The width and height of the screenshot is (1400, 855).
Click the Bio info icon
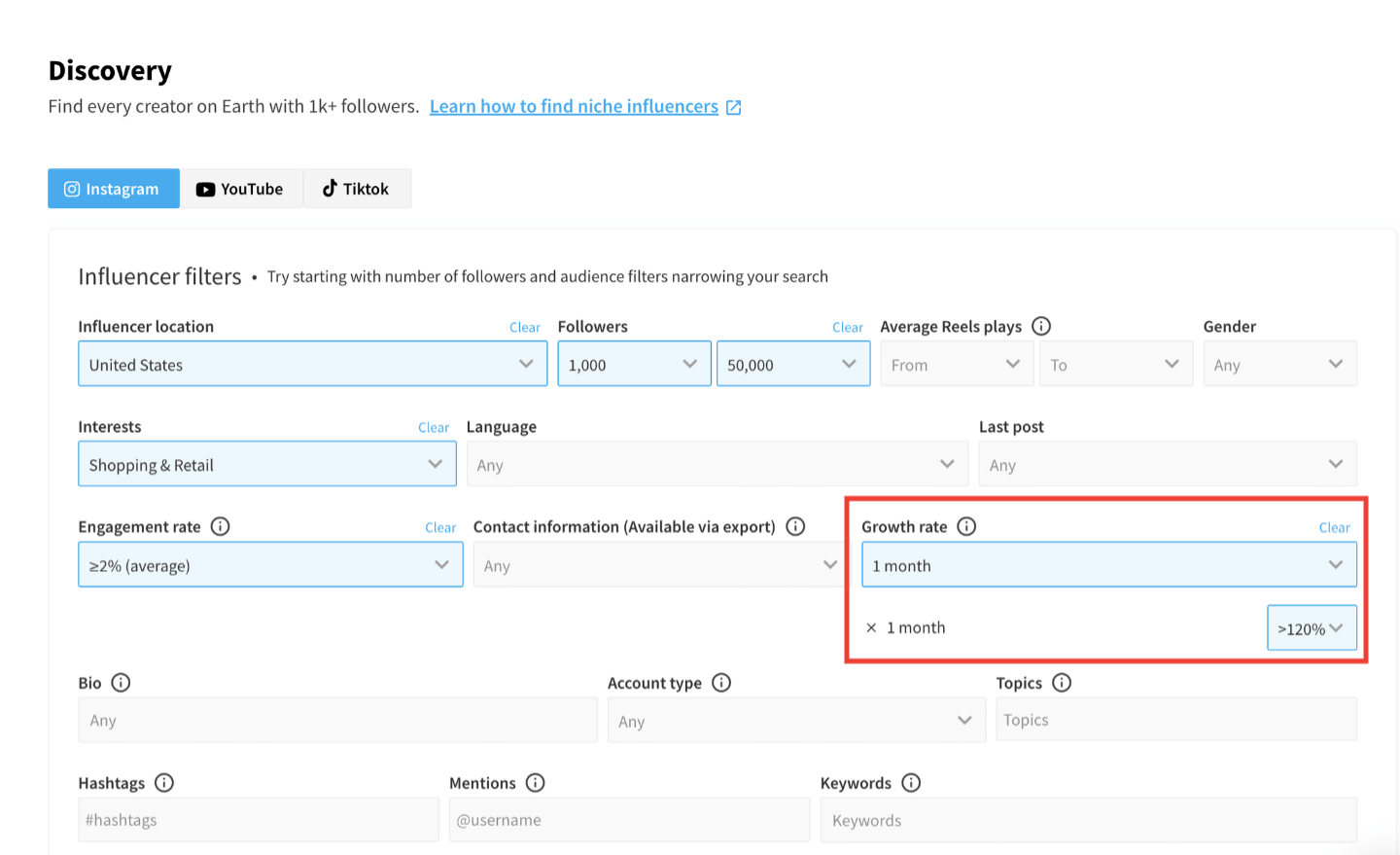point(121,683)
